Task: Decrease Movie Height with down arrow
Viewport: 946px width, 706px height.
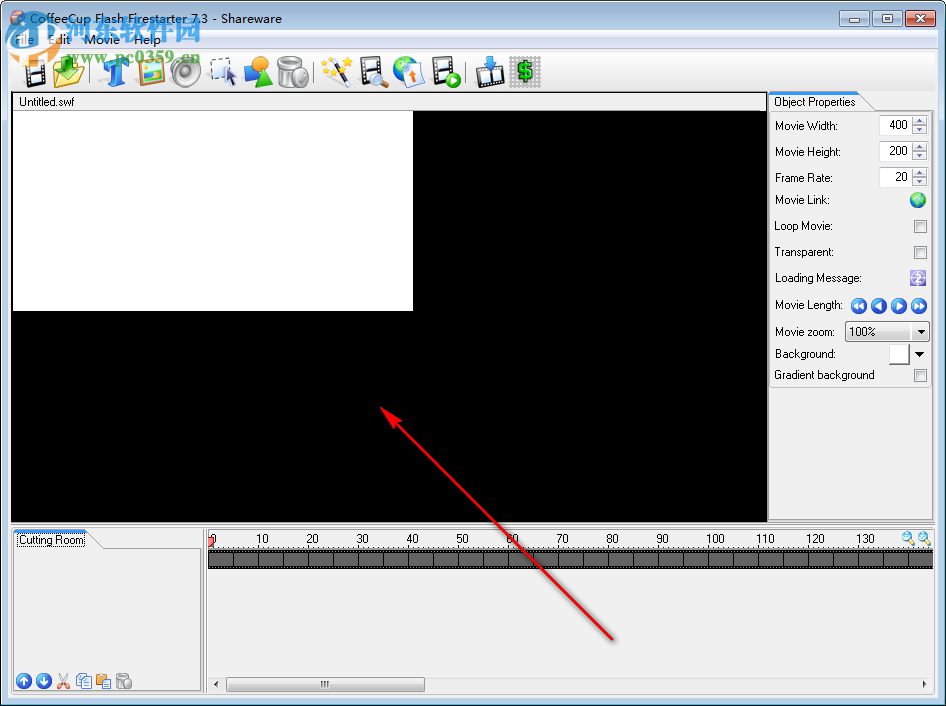Action: (x=919, y=155)
